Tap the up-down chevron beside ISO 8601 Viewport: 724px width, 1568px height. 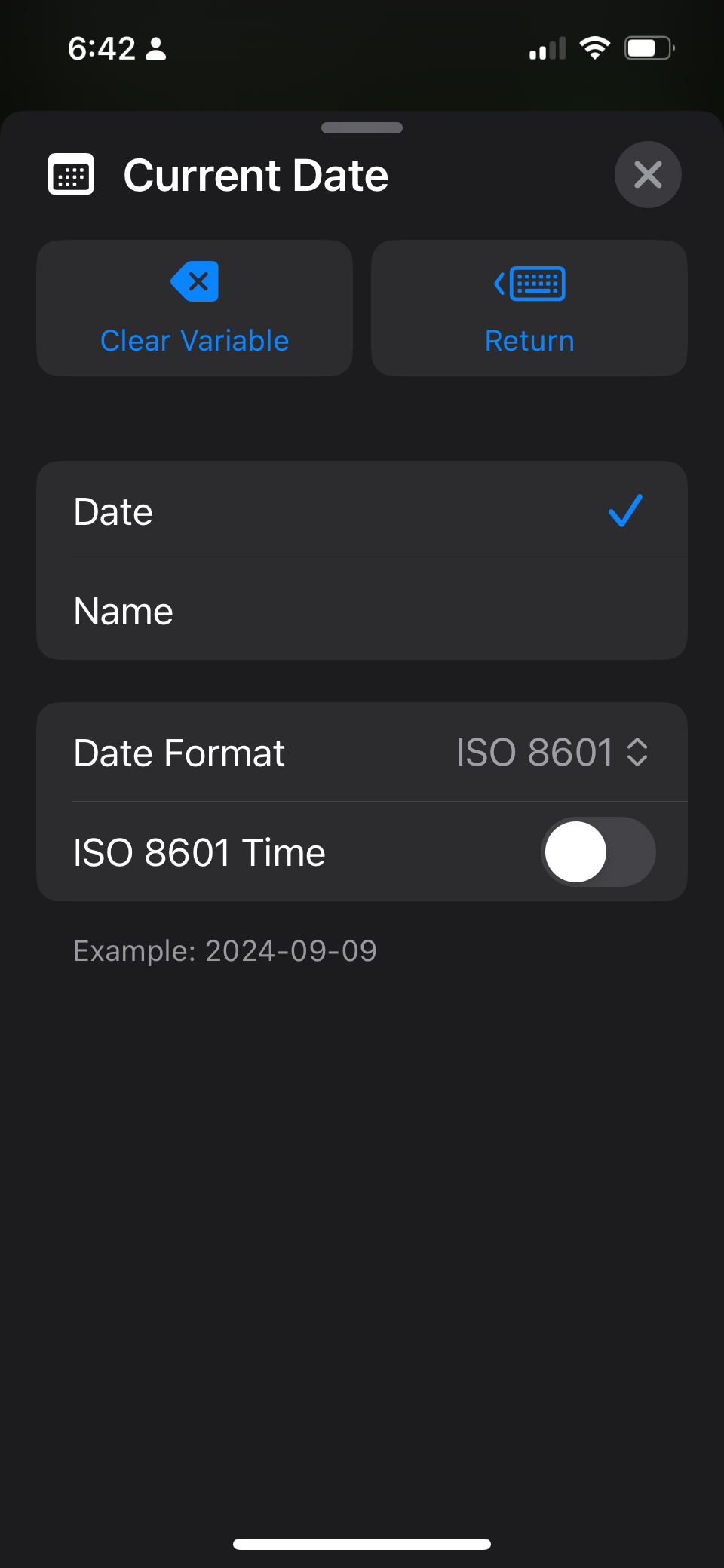[x=637, y=752]
